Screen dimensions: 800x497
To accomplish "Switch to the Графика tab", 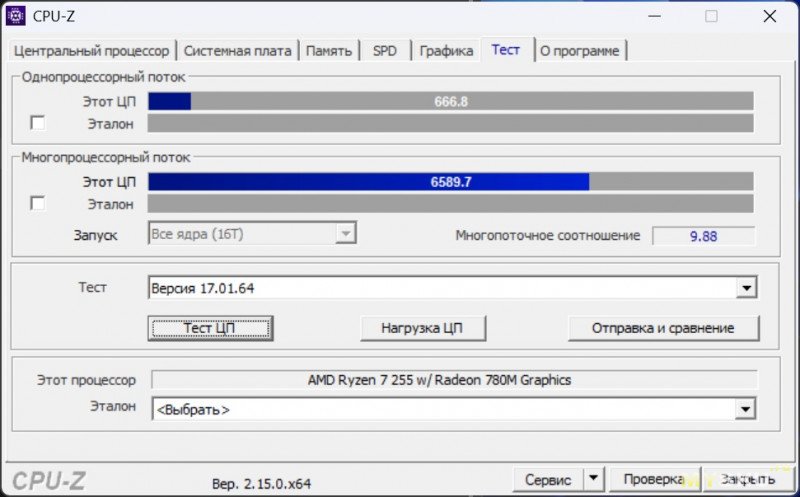I will point(446,51).
